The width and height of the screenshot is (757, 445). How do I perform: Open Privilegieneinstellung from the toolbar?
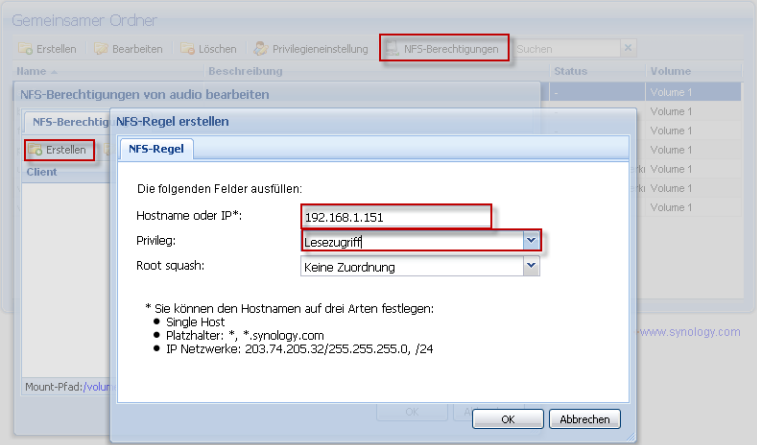261,49
